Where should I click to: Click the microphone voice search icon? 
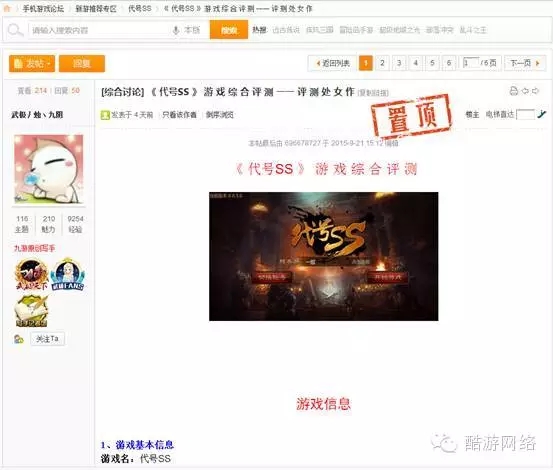coord(176,30)
